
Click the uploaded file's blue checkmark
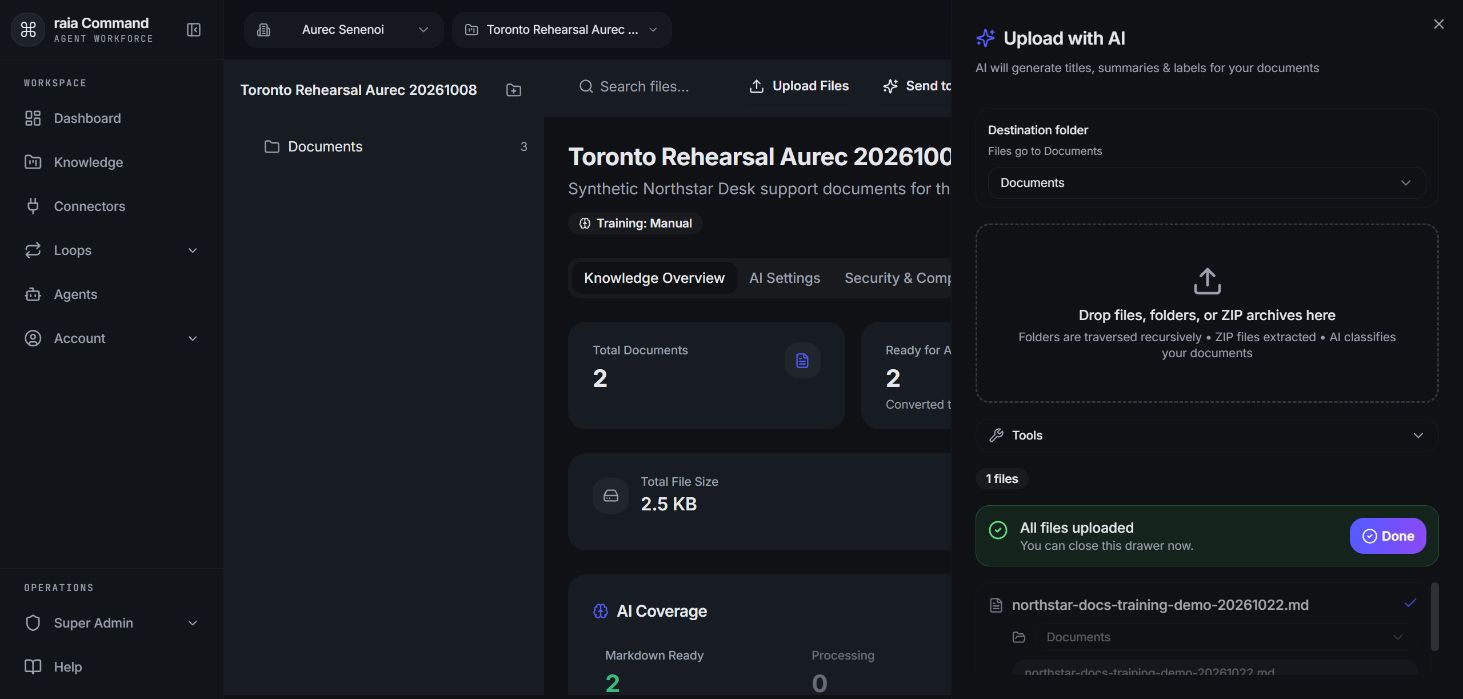tap(1410, 603)
